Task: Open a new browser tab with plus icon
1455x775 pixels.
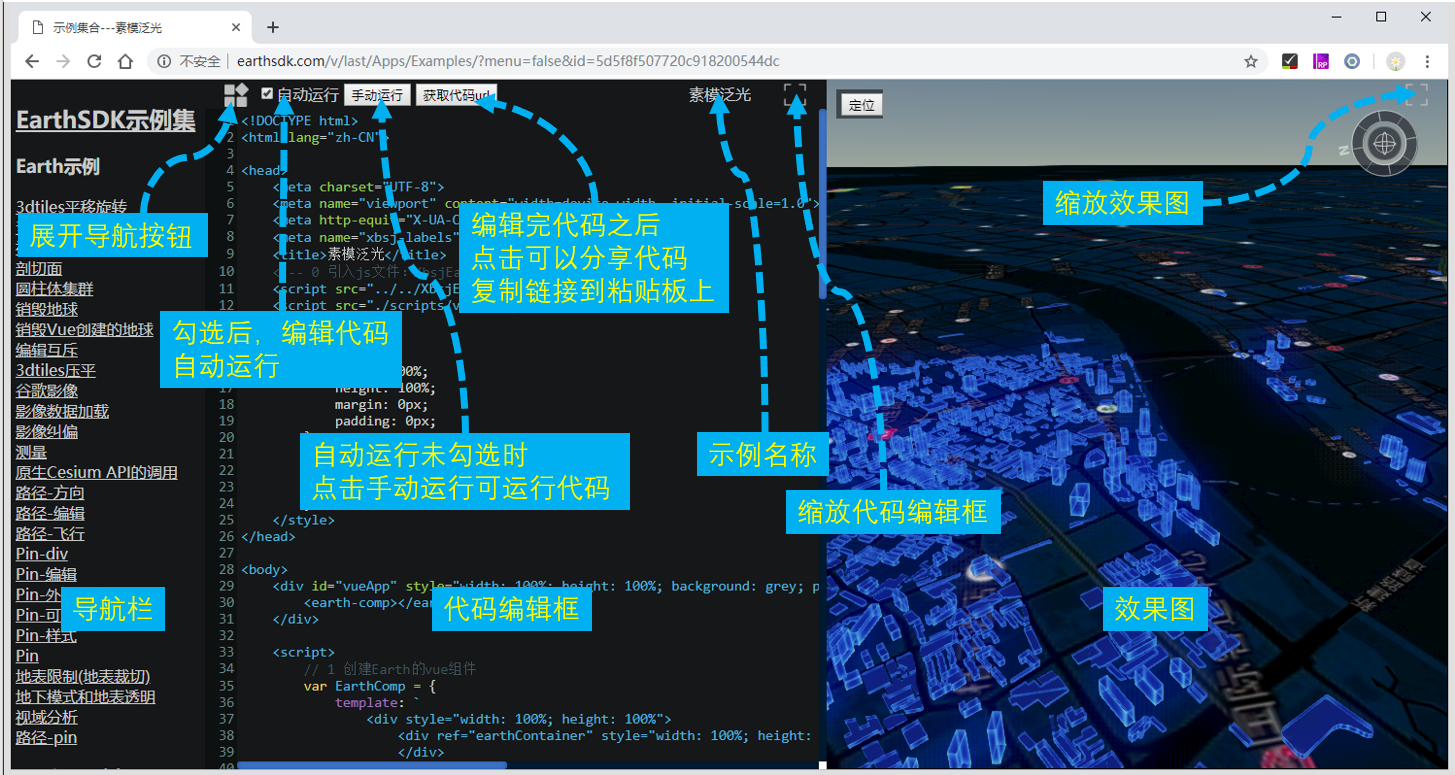Action: click(x=273, y=27)
